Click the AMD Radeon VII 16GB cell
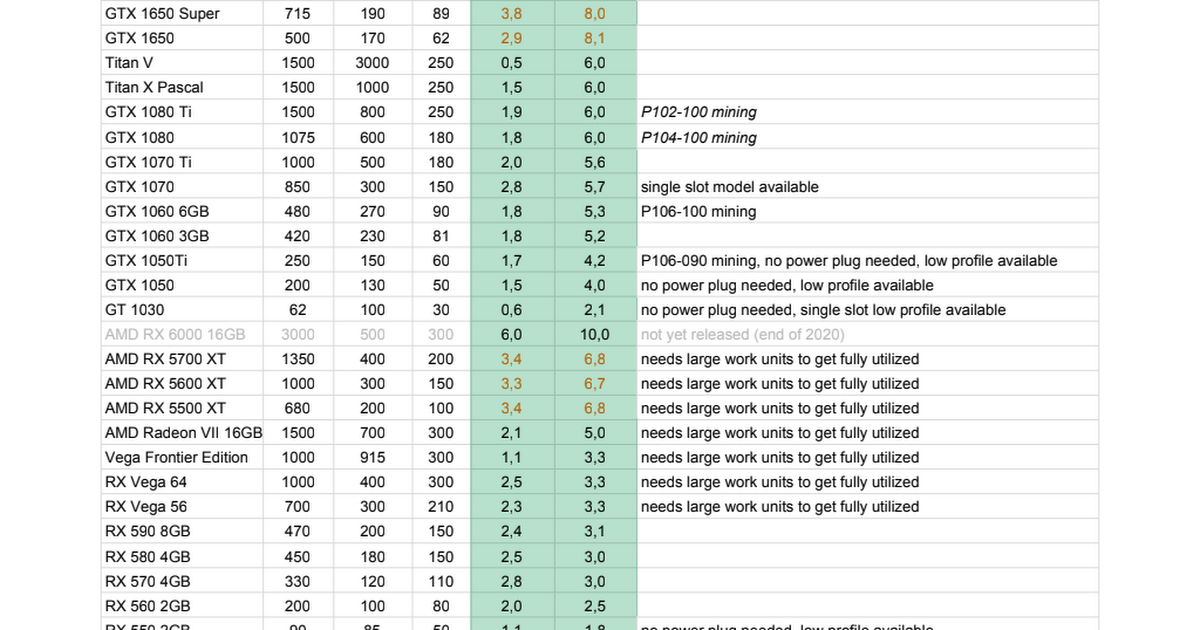Image resolution: width=1200 pixels, height=630 pixels. point(182,433)
